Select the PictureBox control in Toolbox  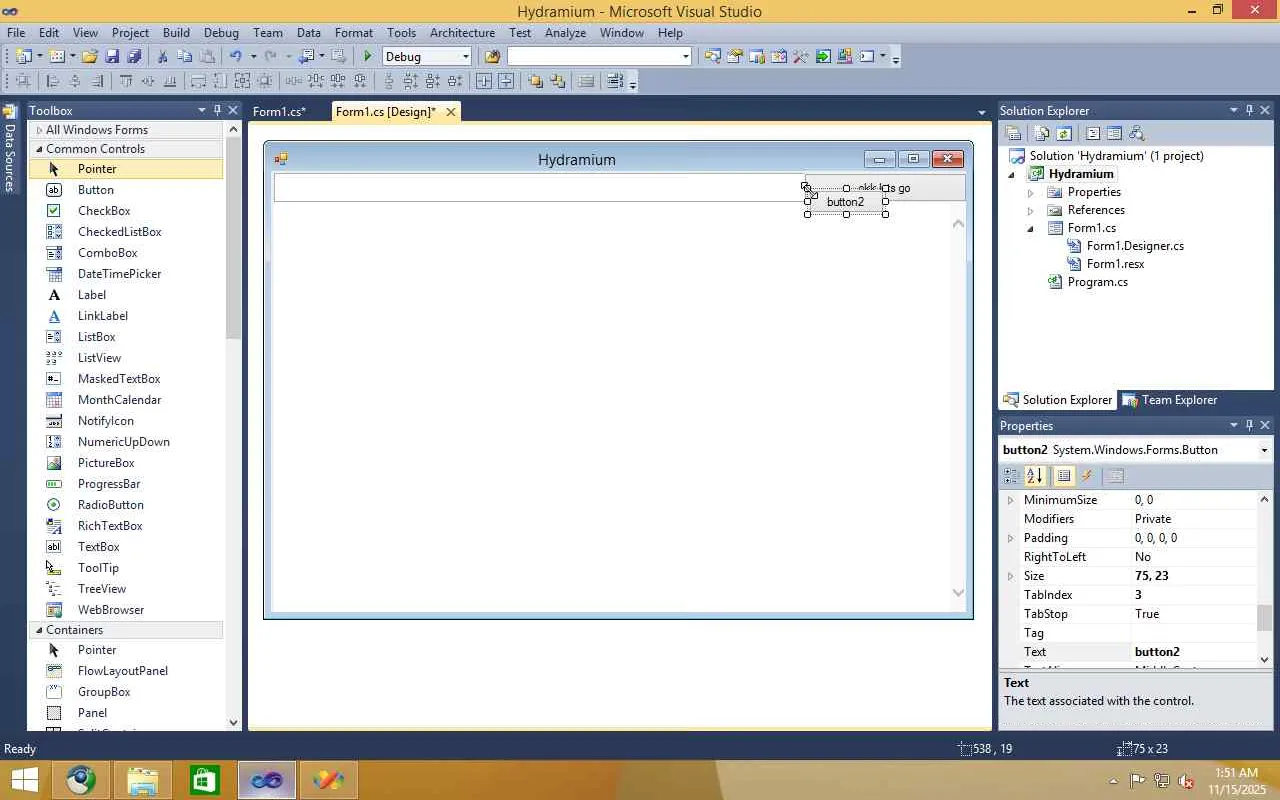[x=125, y=463]
